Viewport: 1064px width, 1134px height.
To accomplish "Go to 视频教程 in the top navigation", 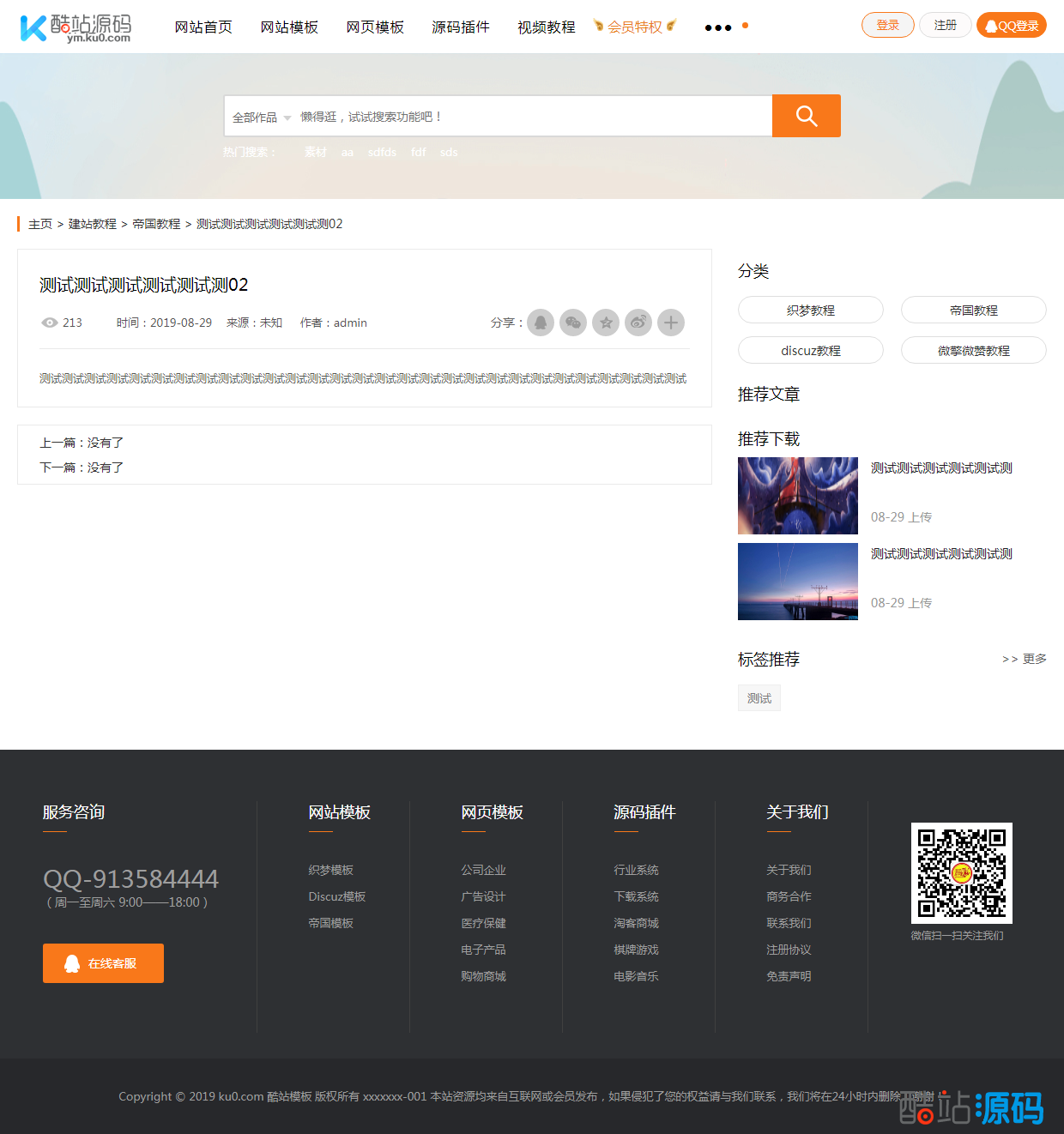I will [x=546, y=27].
